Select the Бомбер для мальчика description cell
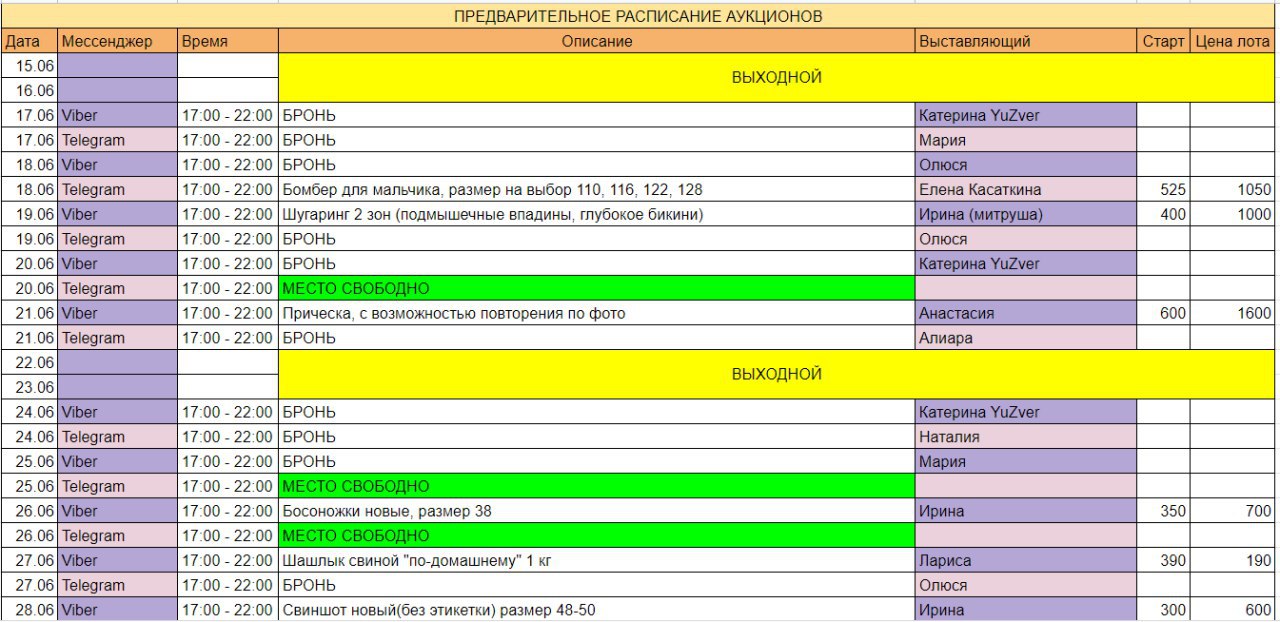The width and height of the screenshot is (1280, 622). point(596,189)
